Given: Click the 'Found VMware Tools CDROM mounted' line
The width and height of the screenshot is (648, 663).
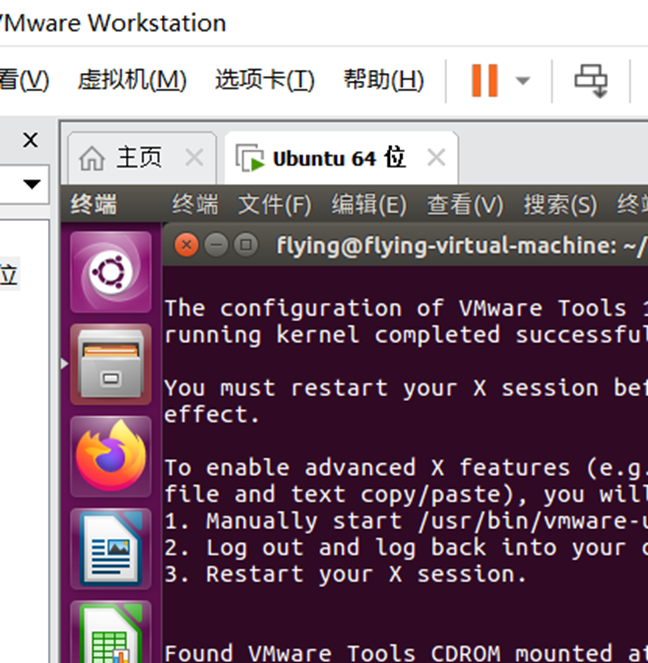Looking at the screenshot, I should 406,653.
